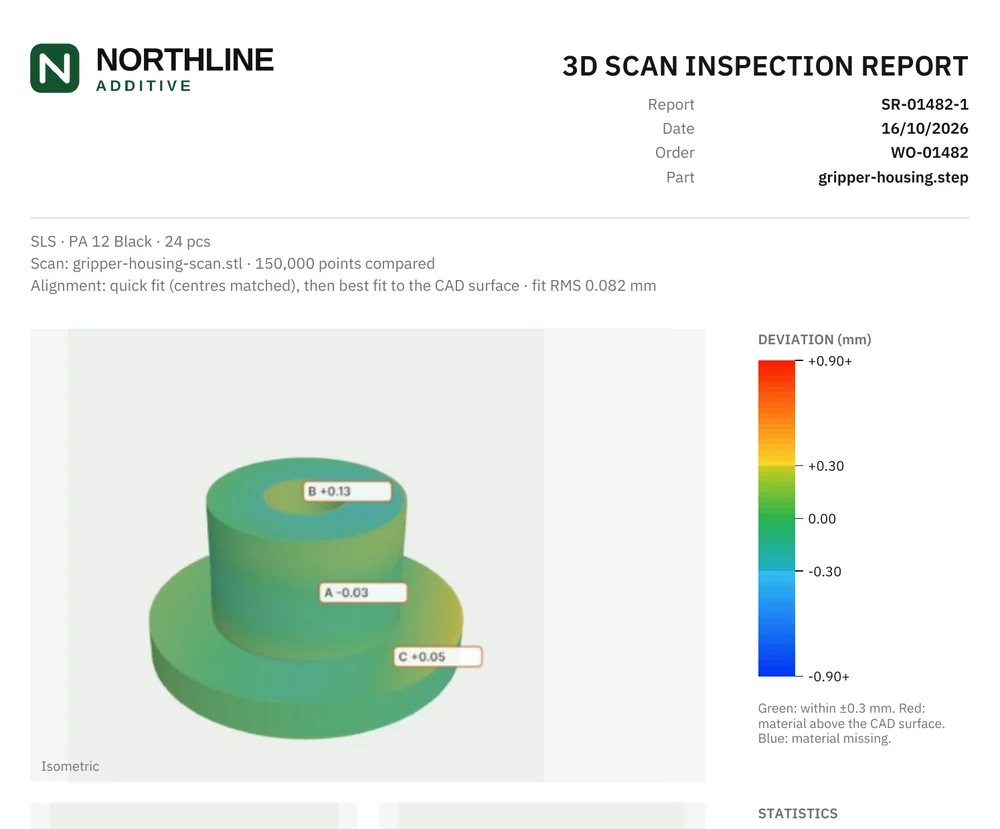Select order number WO-01482
Screen dimensions: 1000x829
[929, 153]
